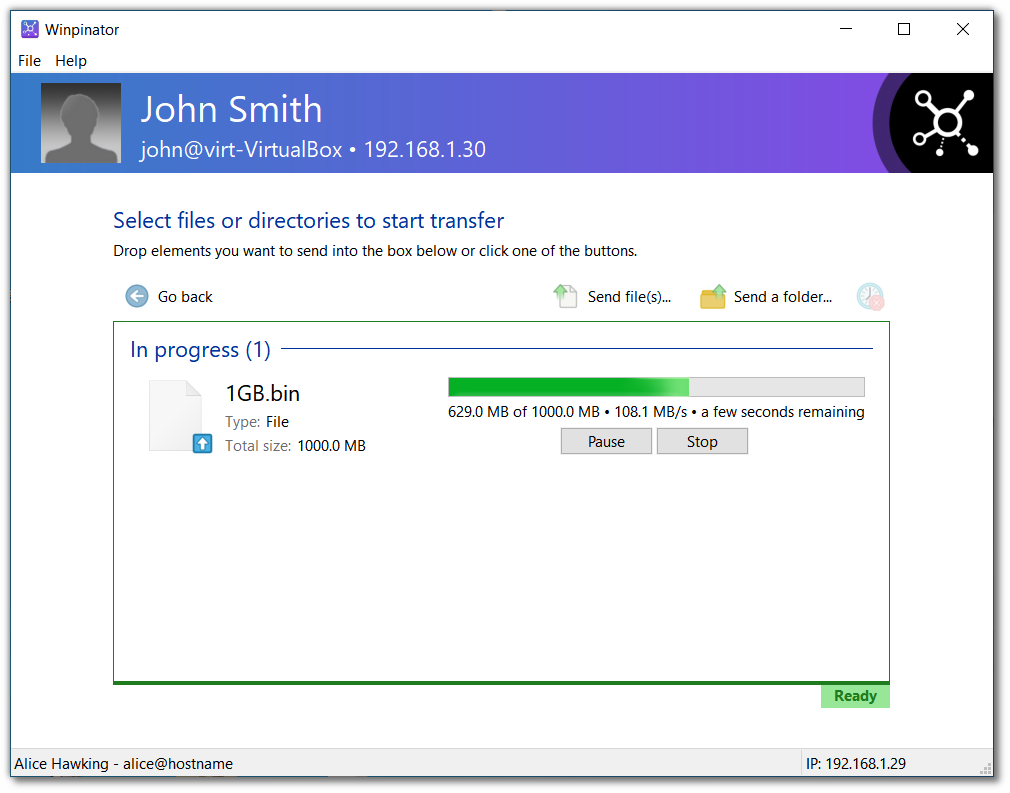1010x793 pixels.
Task: Open the Help menu
Action: (x=71, y=61)
